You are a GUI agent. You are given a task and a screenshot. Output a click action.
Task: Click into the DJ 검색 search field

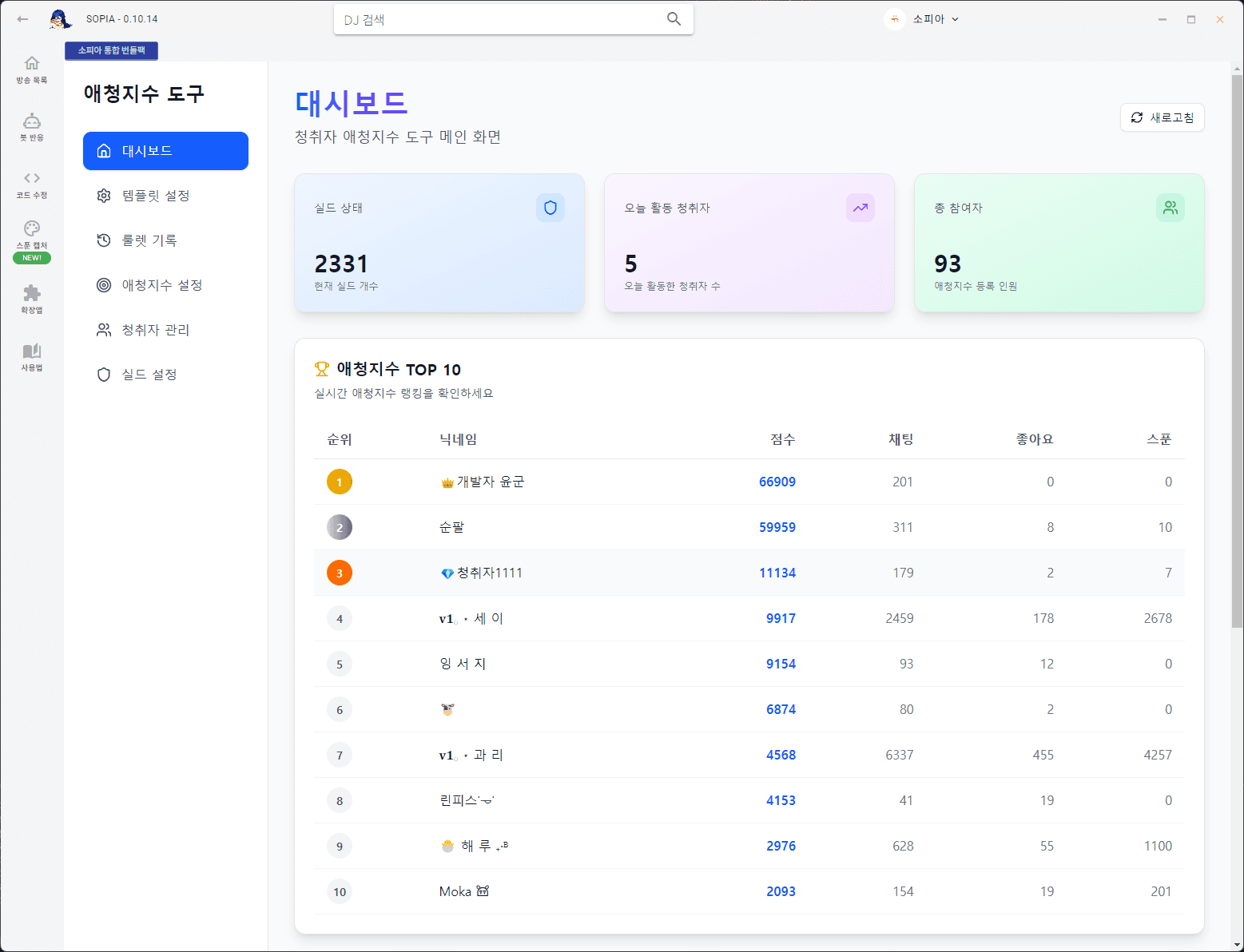point(499,19)
